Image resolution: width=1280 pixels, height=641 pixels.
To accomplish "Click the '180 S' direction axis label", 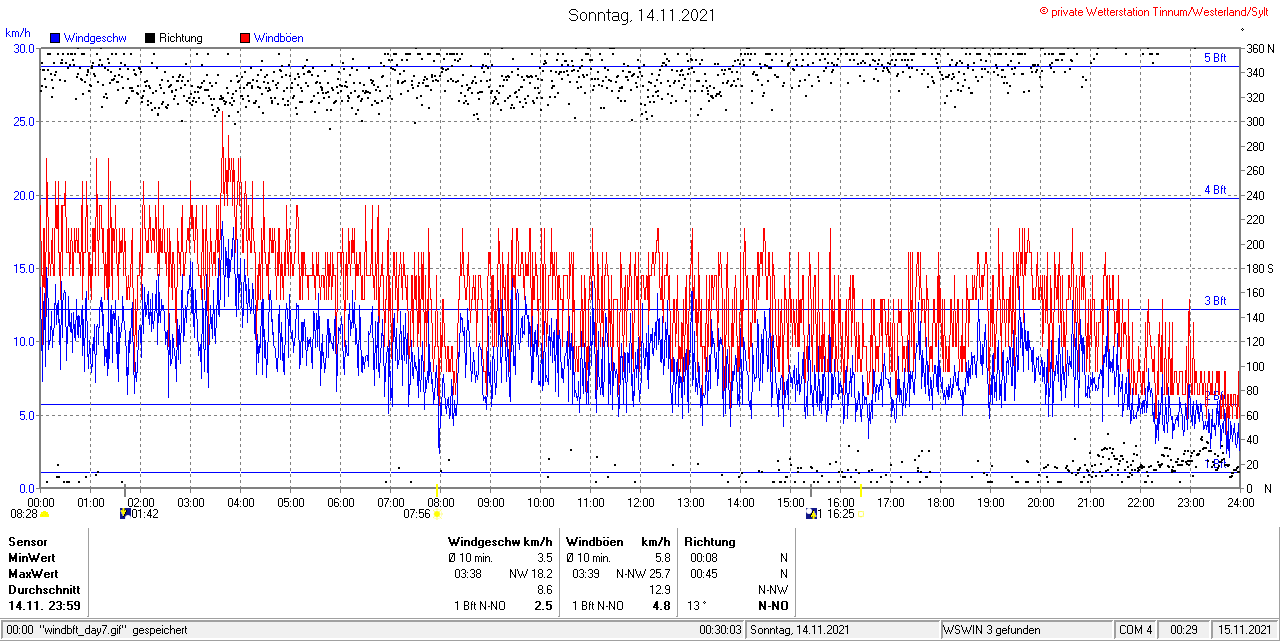I will click(1258, 268).
